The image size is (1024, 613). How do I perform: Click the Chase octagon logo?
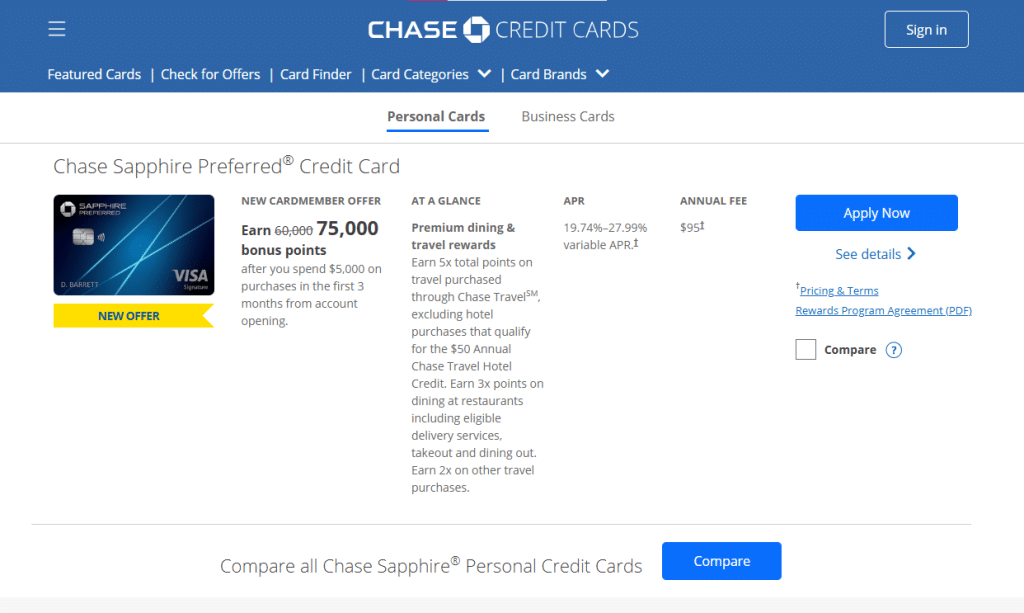(x=475, y=29)
